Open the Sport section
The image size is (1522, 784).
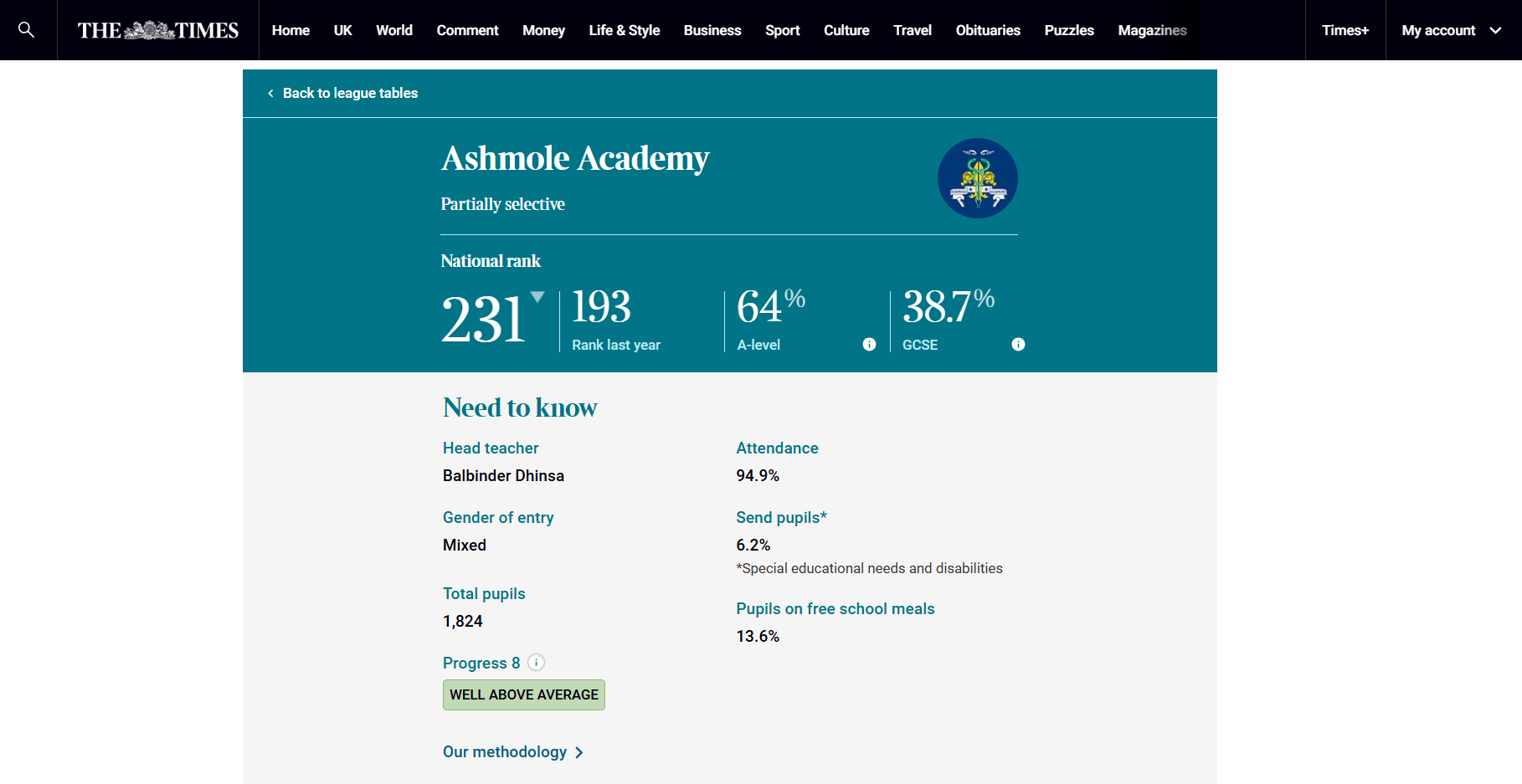pyautogui.click(x=782, y=30)
